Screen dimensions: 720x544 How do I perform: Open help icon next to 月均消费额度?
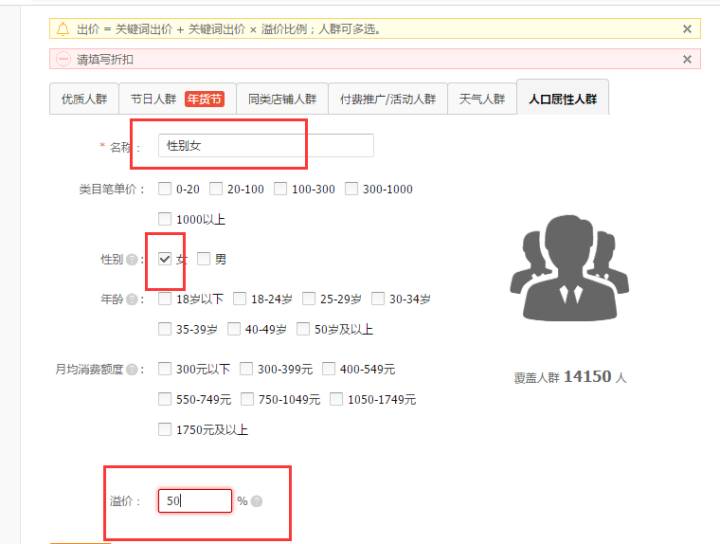click(x=132, y=369)
